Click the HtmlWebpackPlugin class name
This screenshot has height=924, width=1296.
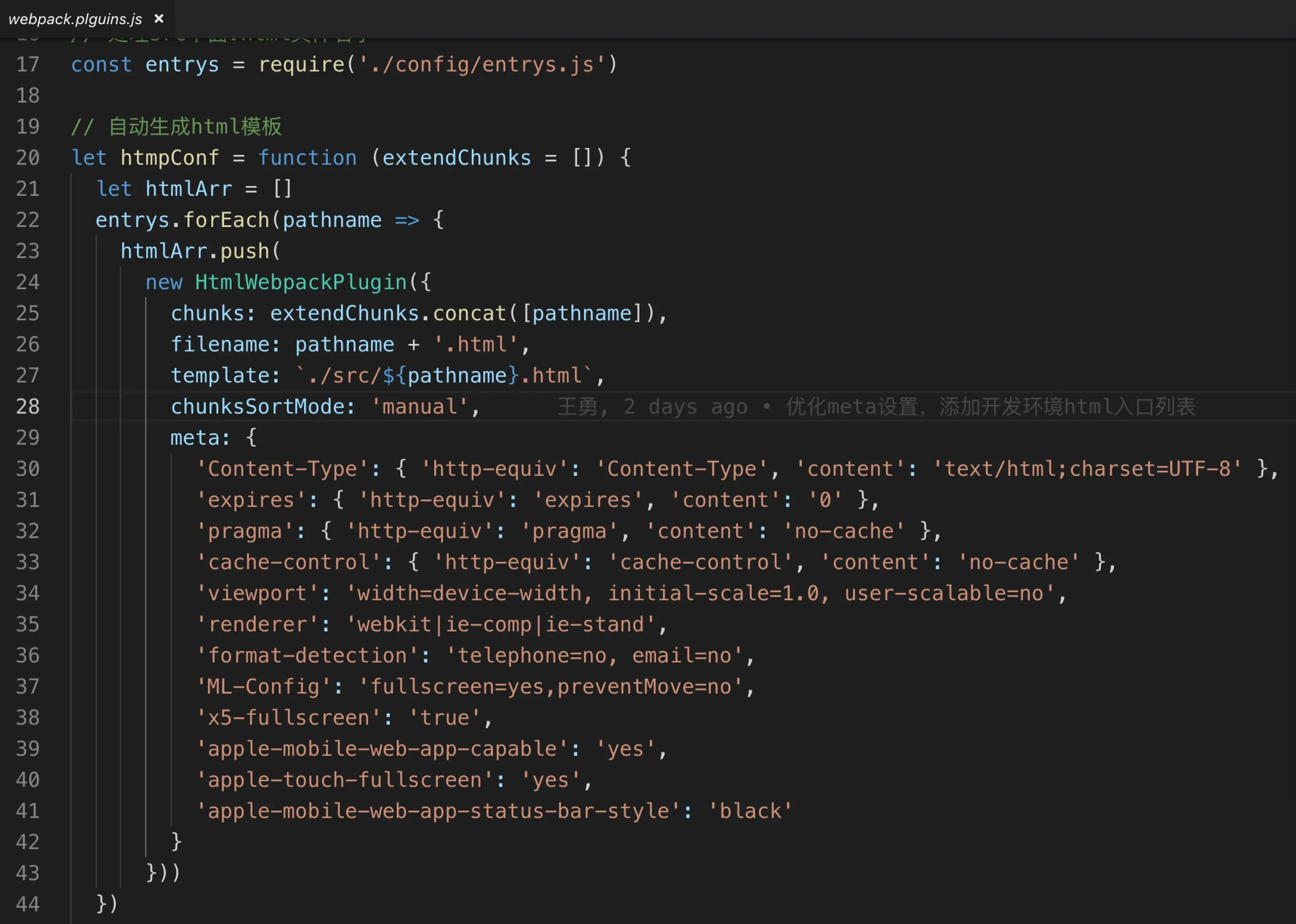(300, 282)
